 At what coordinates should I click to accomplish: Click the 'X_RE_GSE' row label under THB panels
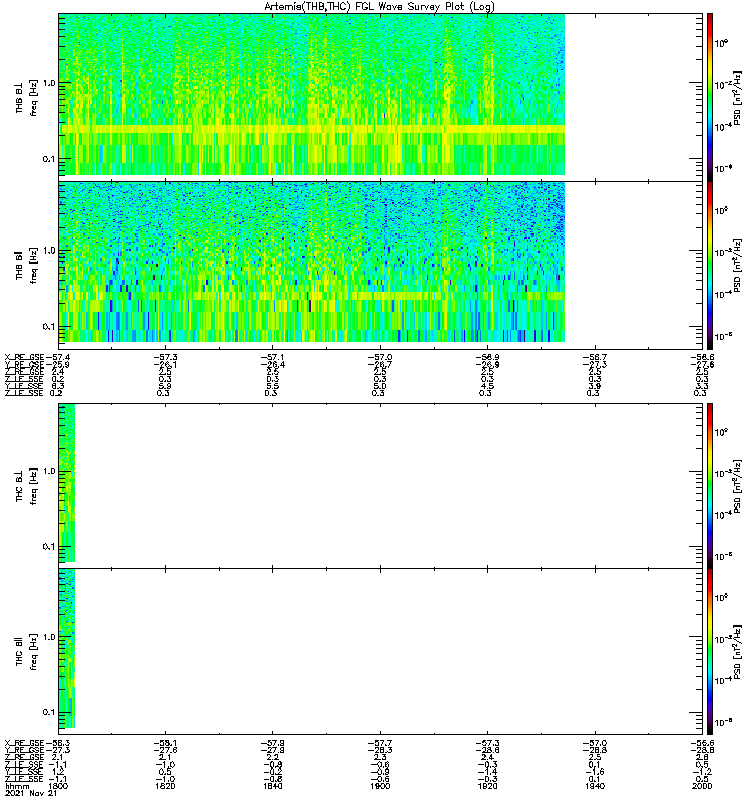click(24, 357)
